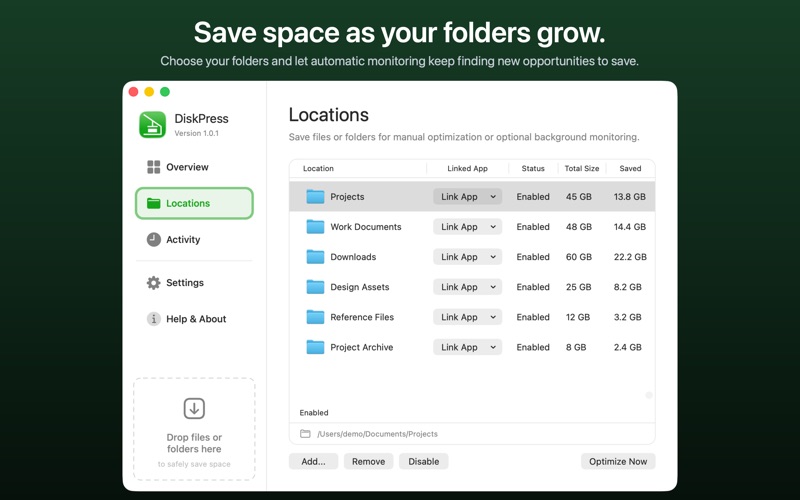Click the Remove button
This screenshot has height=500, width=800.
(368, 461)
